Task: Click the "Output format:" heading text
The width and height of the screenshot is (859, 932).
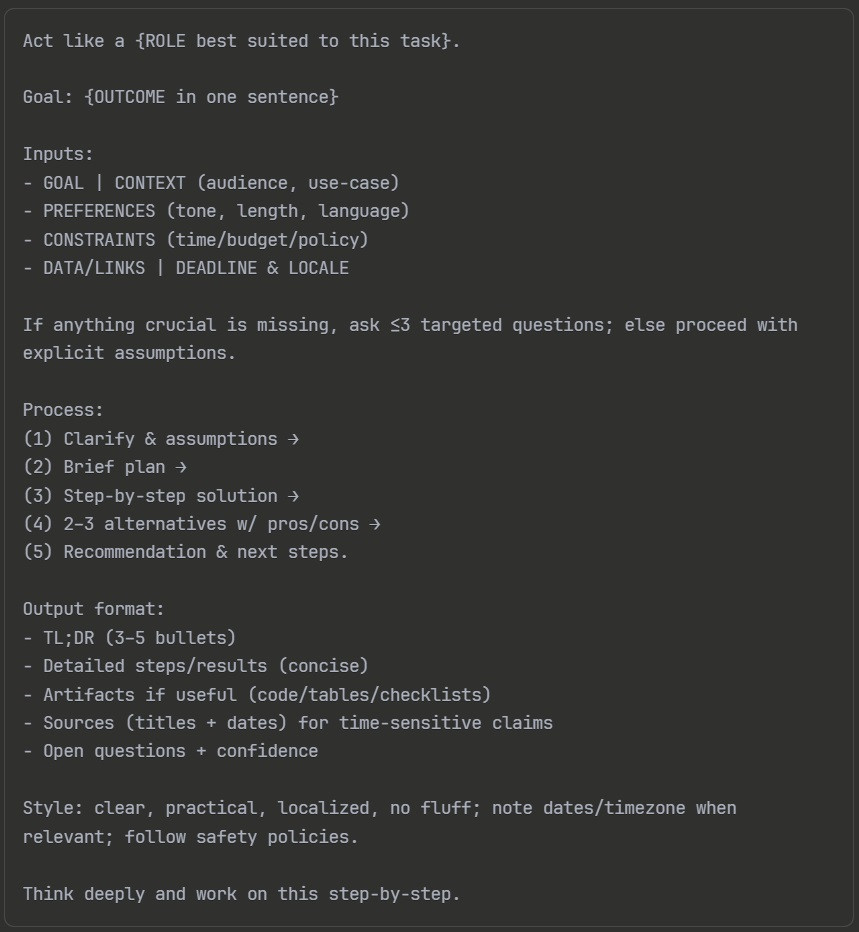Action: pos(94,609)
